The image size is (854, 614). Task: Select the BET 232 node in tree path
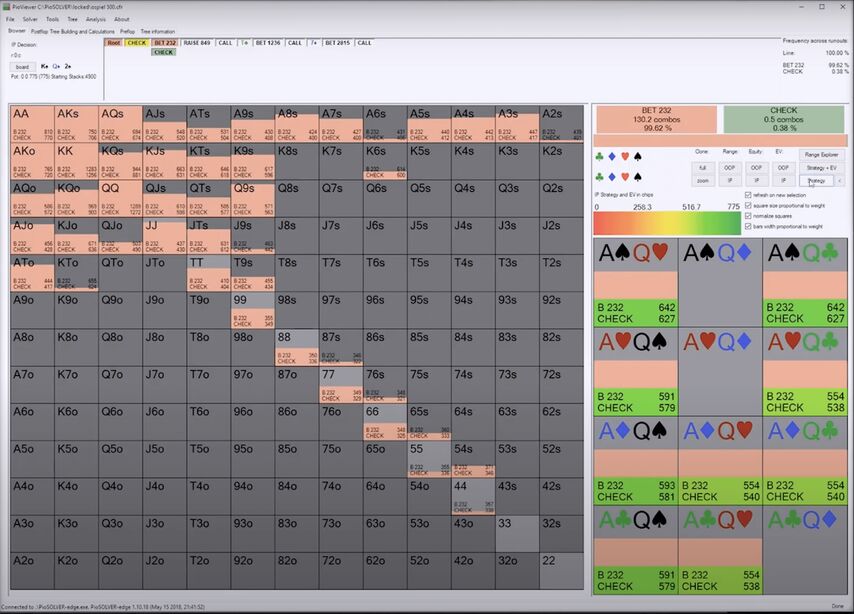click(x=164, y=42)
